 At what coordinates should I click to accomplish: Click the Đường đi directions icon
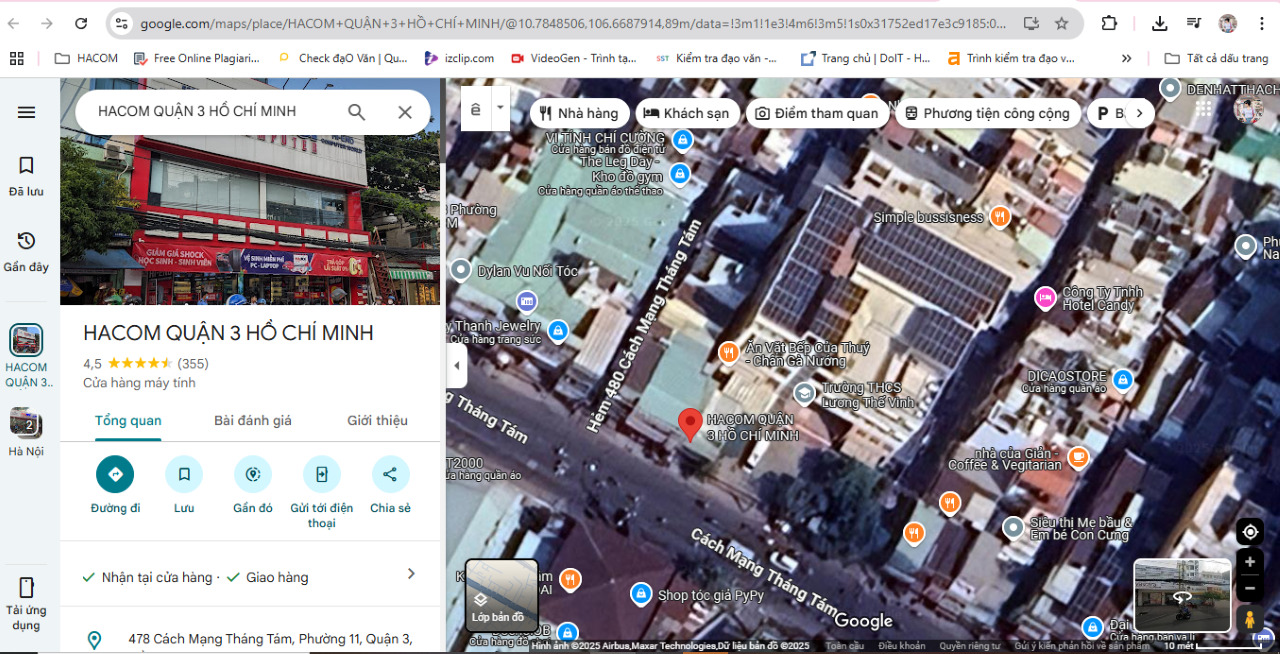[x=115, y=474]
